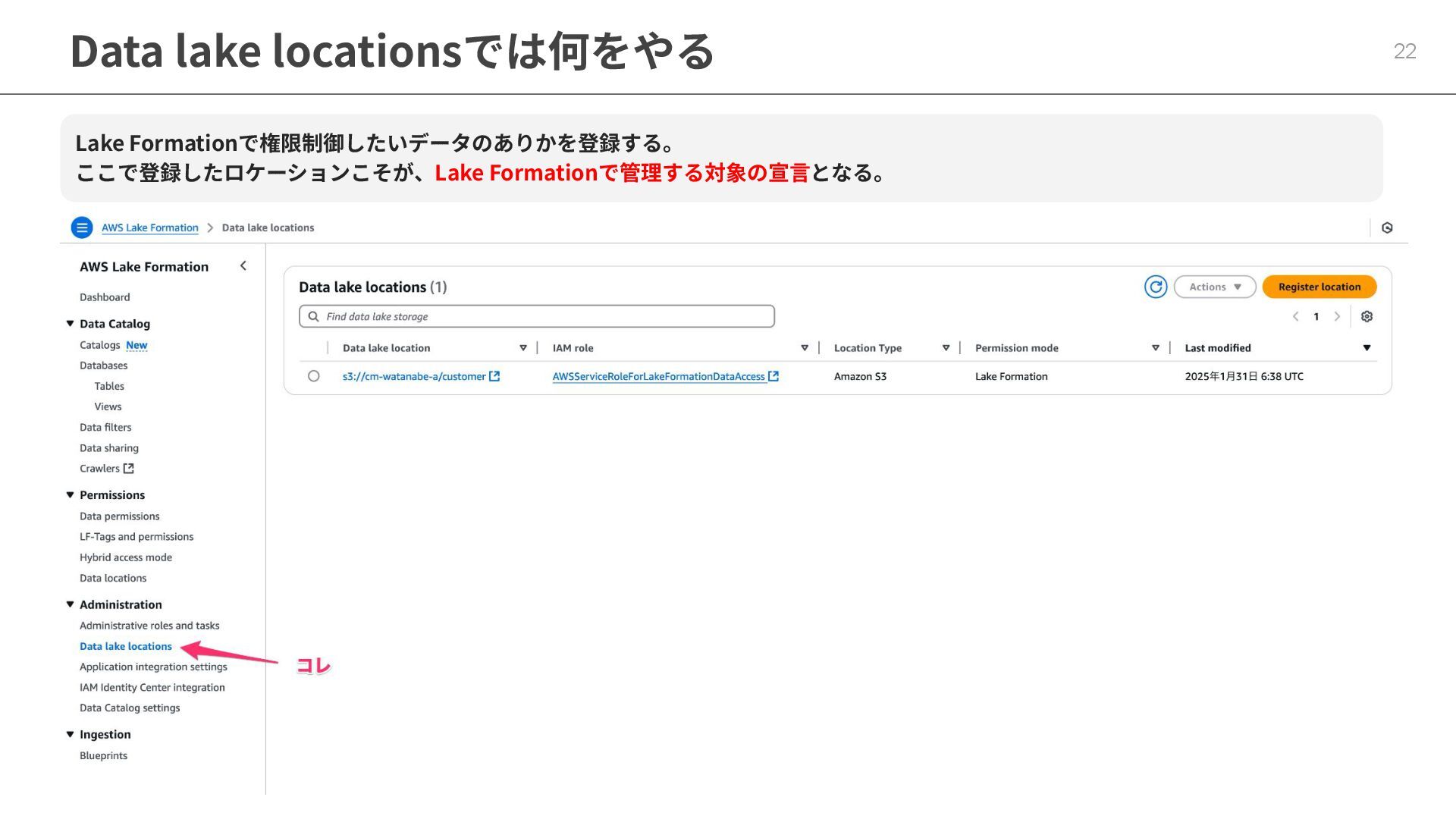Collapse the AWS Lake Formation side panel chevron
Viewport: 1456px width, 819px height.
(243, 265)
